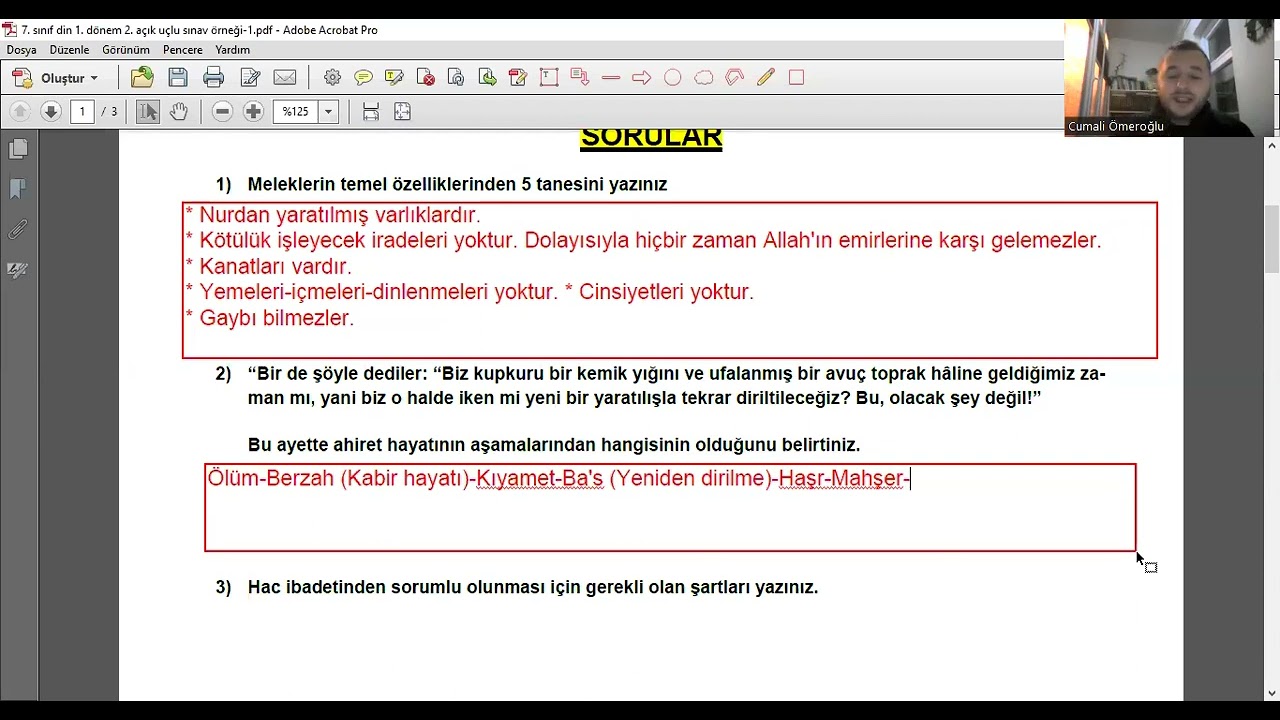This screenshot has height=720, width=1280.
Task: Click question 3 about Hac ibadetinden
Action: point(533,588)
